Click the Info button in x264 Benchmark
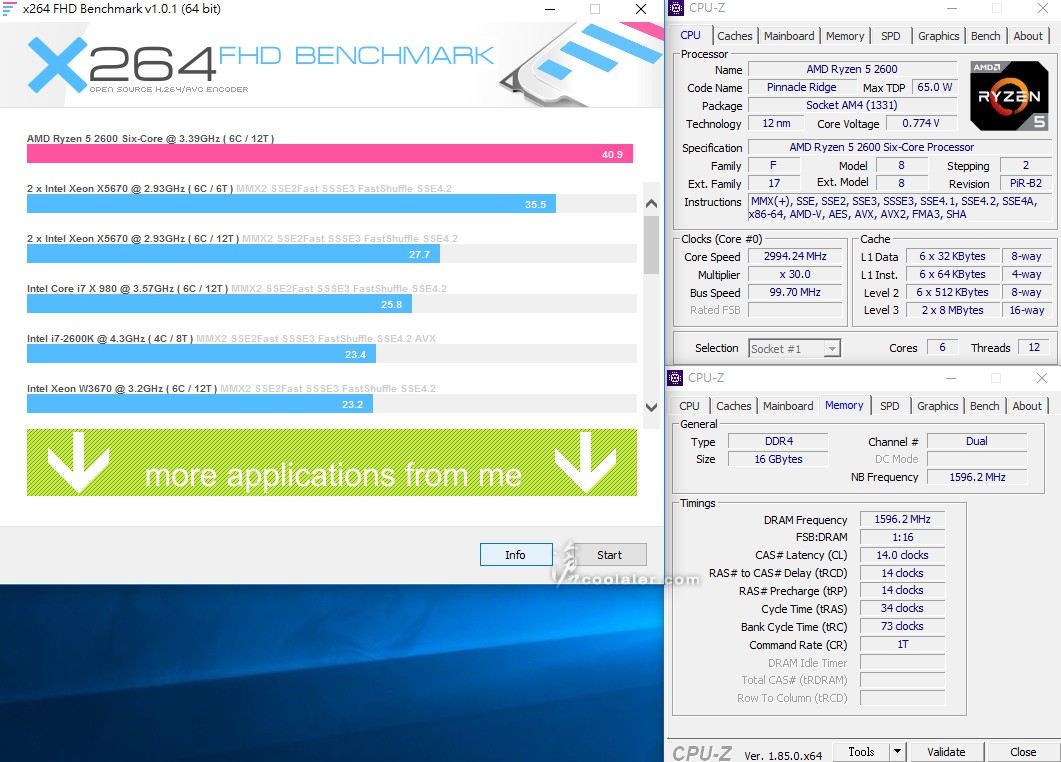This screenshot has height=762, width=1061. coord(516,555)
